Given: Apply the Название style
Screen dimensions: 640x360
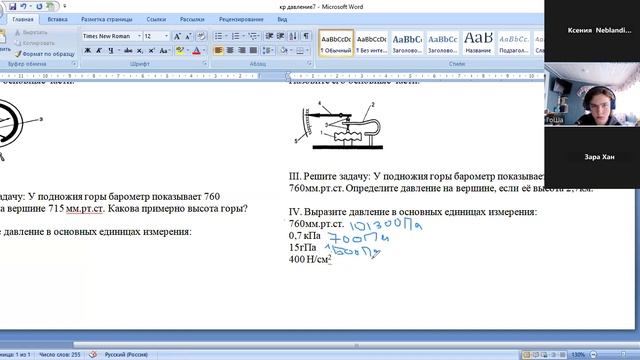Looking at the screenshot, I should pos(478,43).
